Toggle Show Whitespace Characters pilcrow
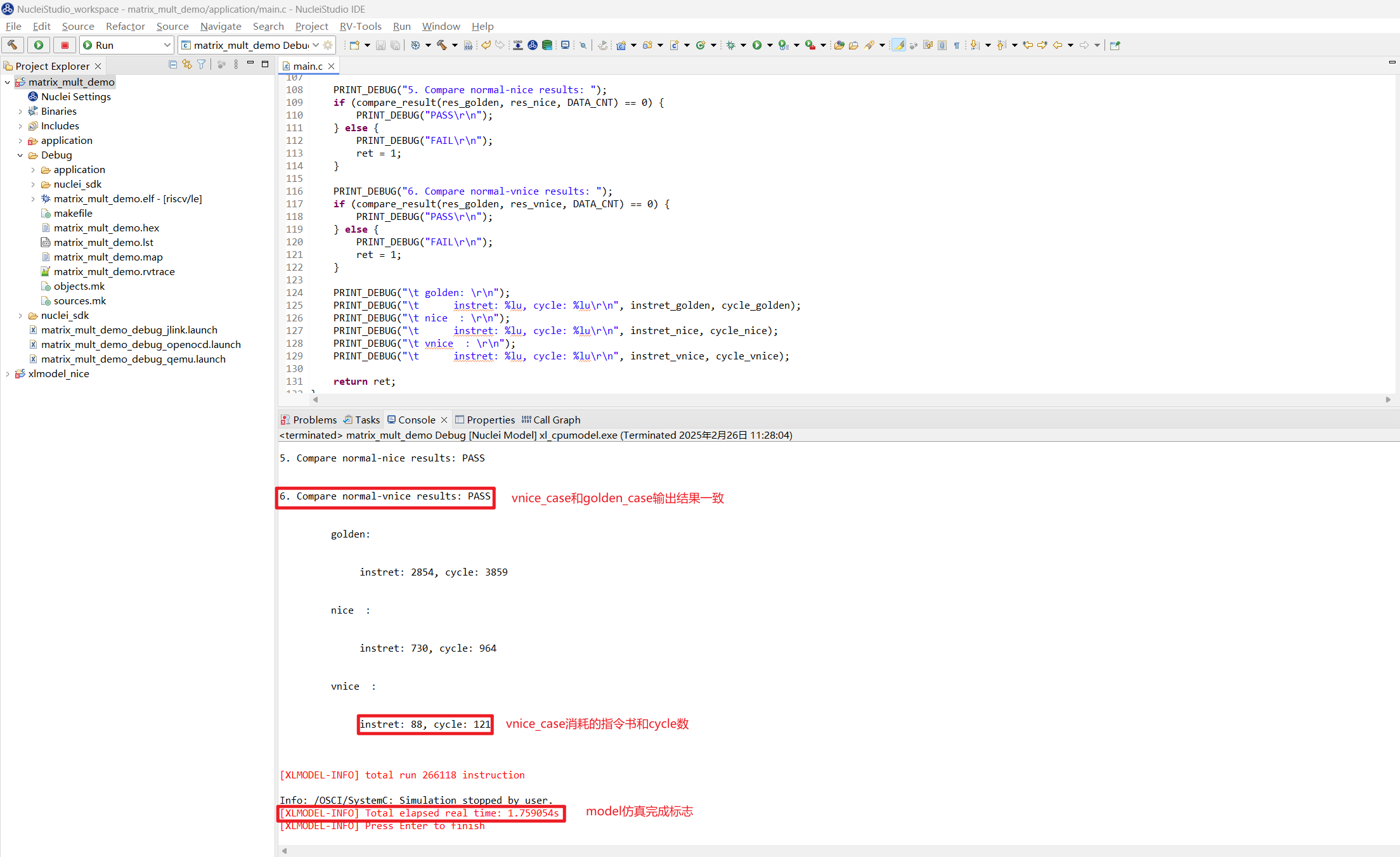This screenshot has width=1400, height=857. pyautogui.click(x=957, y=45)
